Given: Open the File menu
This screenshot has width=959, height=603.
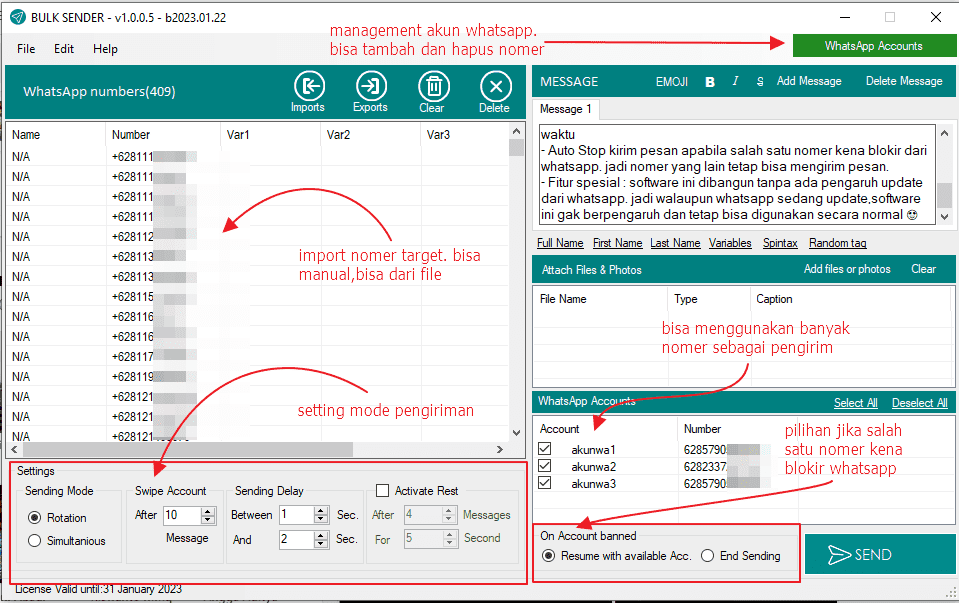Looking at the screenshot, I should [x=26, y=49].
